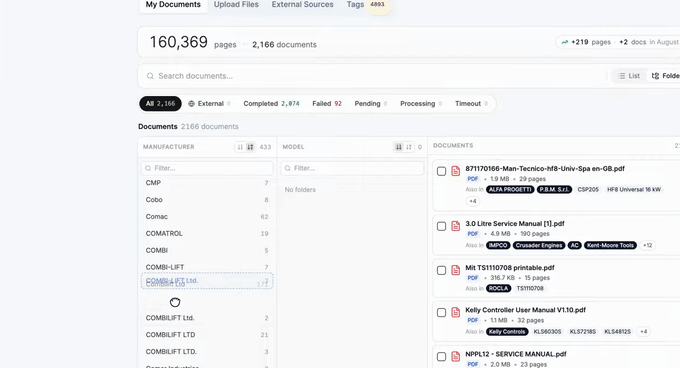Open the COMBILIFT Ltd. folder with 2 documents
This screenshot has width=680, height=368.
(207, 318)
